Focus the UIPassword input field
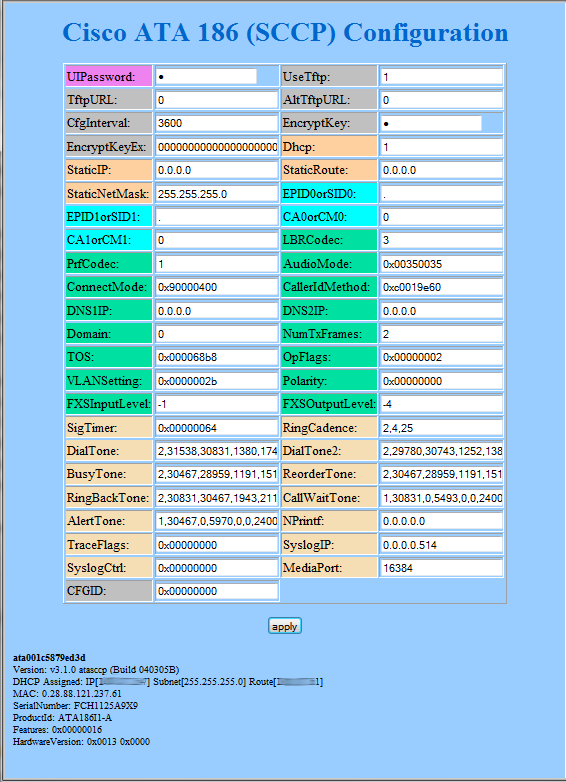566x782 pixels. 206,76
